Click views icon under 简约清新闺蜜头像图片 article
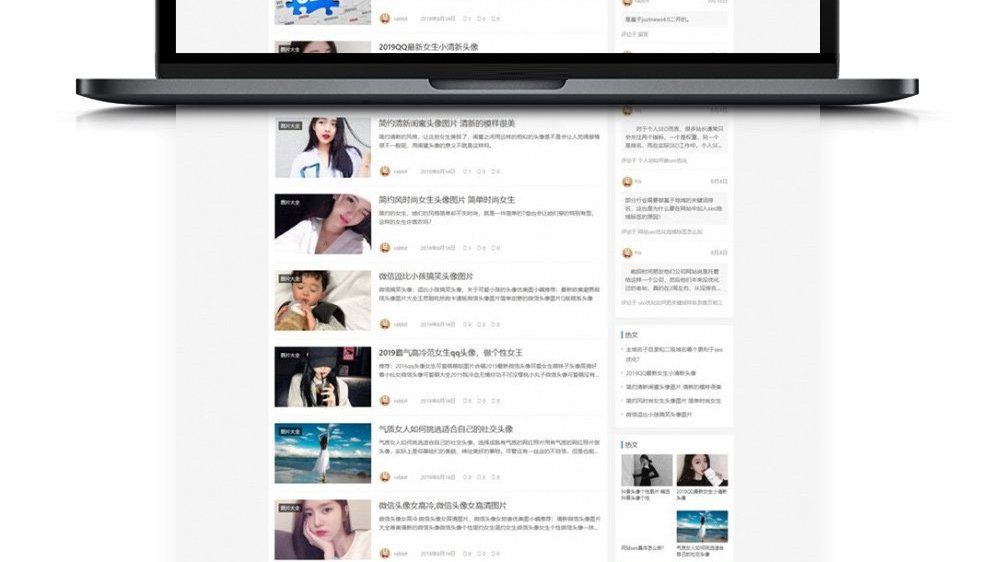 [x=465, y=172]
